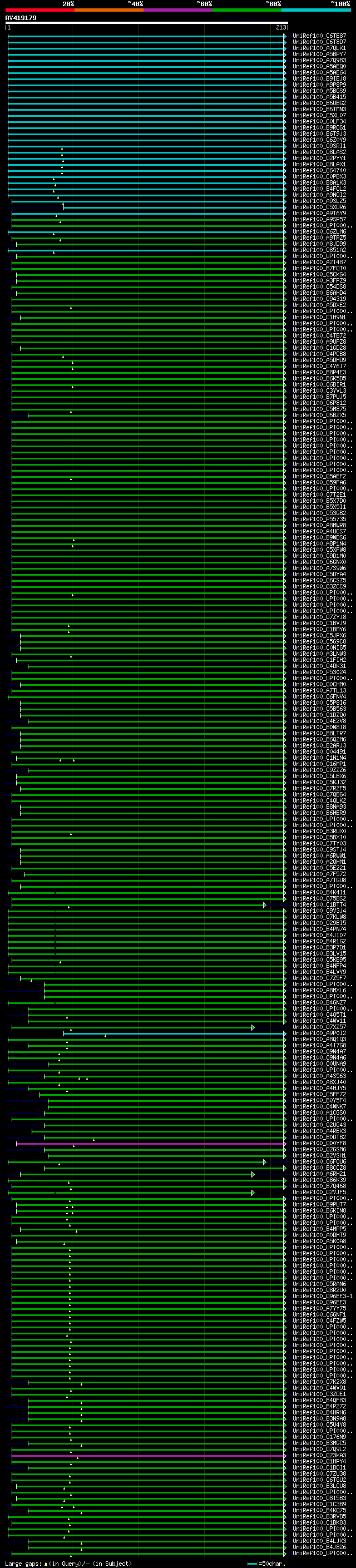Select UniRef100_P55735 label
Screen dimensions: 356x1568
pyautogui.click(x=319, y=519)
